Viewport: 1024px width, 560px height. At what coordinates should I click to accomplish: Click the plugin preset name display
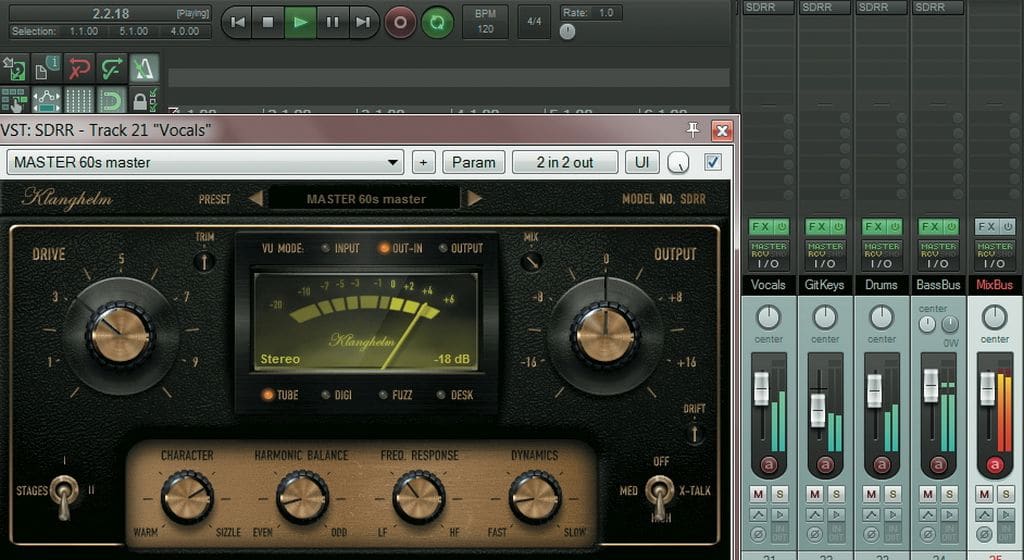click(x=366, y=198)
